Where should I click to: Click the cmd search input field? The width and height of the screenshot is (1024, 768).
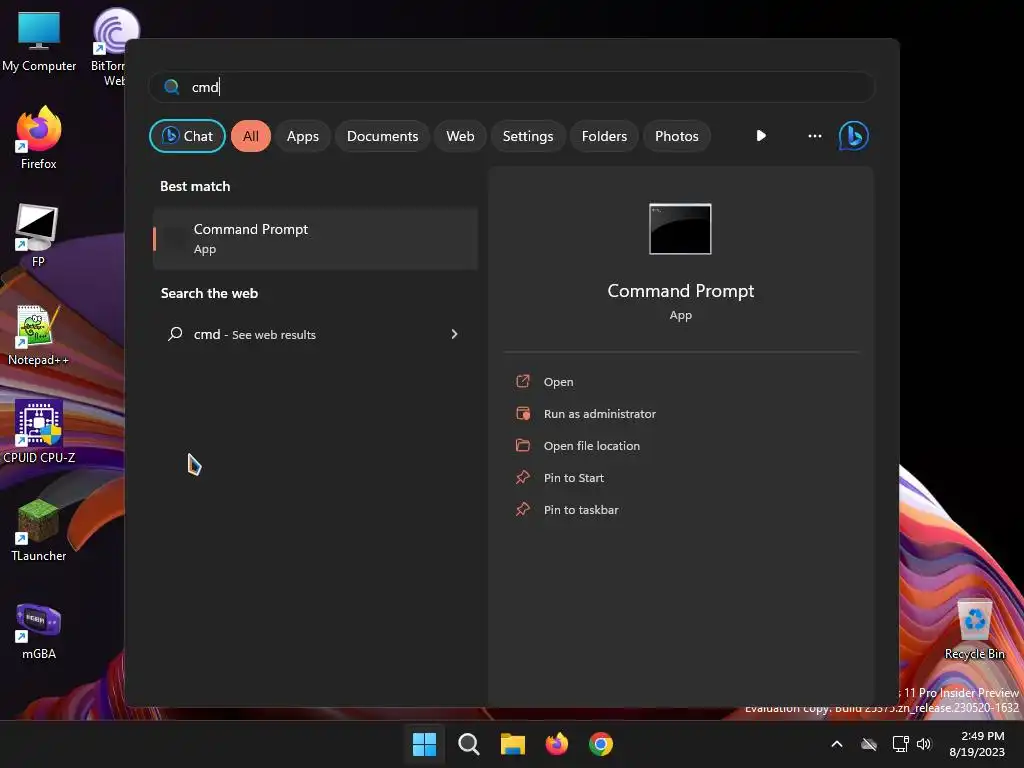tap(511, 87)
